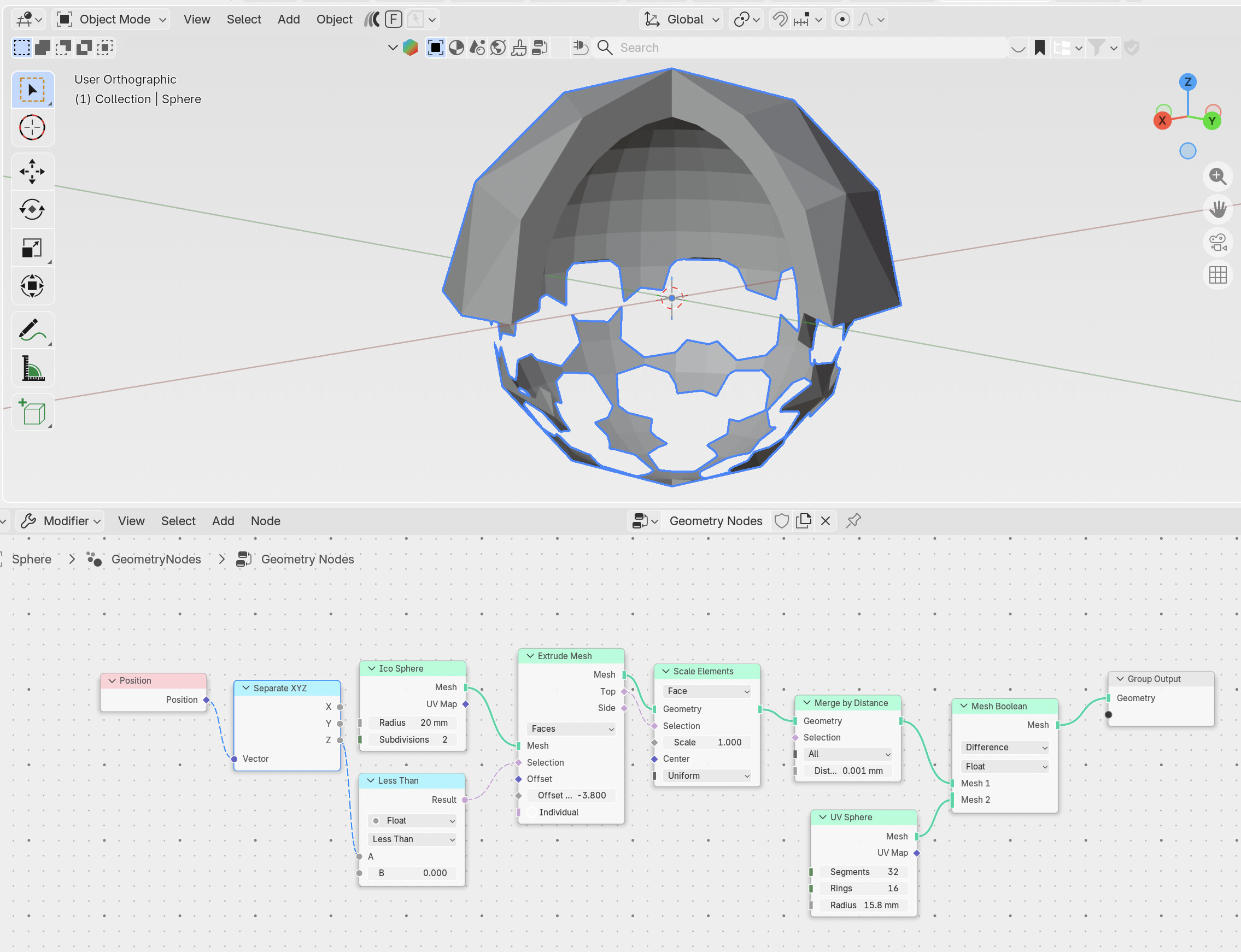This screenshot has height=952, width=1241.
Task: Click the Y axis on navigation gizmo
Action: [1211, 121]
